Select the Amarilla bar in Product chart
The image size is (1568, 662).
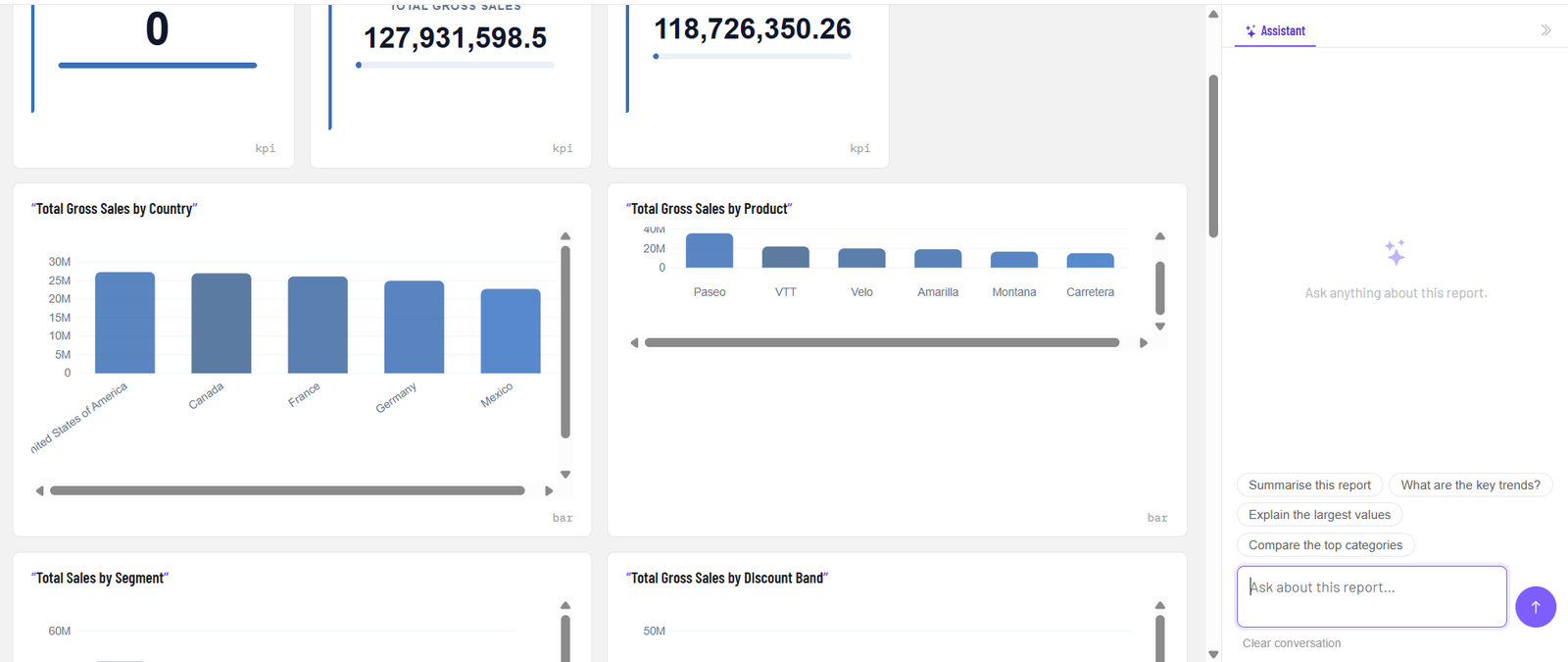tap(938, 258)
